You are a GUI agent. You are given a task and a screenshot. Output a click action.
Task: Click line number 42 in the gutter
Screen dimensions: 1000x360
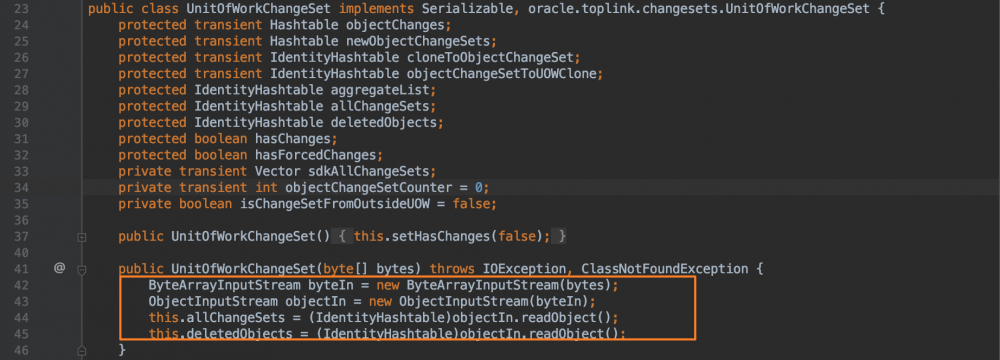(x=21, y=285)
